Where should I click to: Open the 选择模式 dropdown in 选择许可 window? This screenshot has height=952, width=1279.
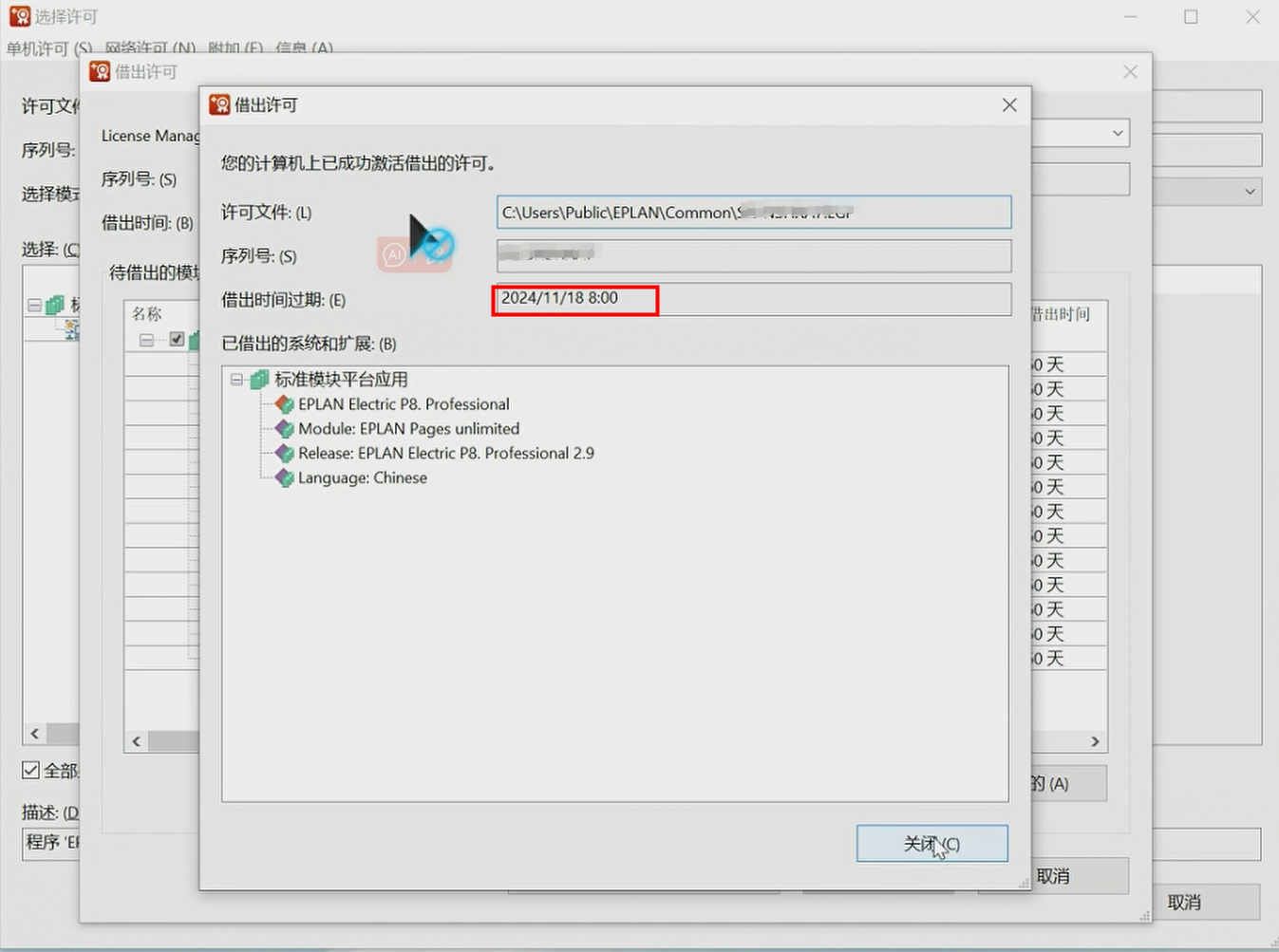click(x=1251, y=192)
